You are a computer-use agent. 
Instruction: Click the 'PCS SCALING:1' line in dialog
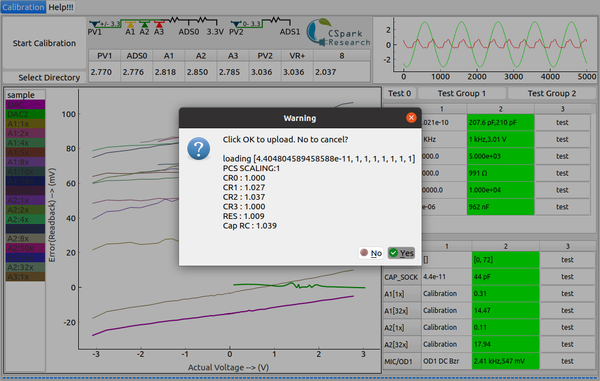(251, 168)
